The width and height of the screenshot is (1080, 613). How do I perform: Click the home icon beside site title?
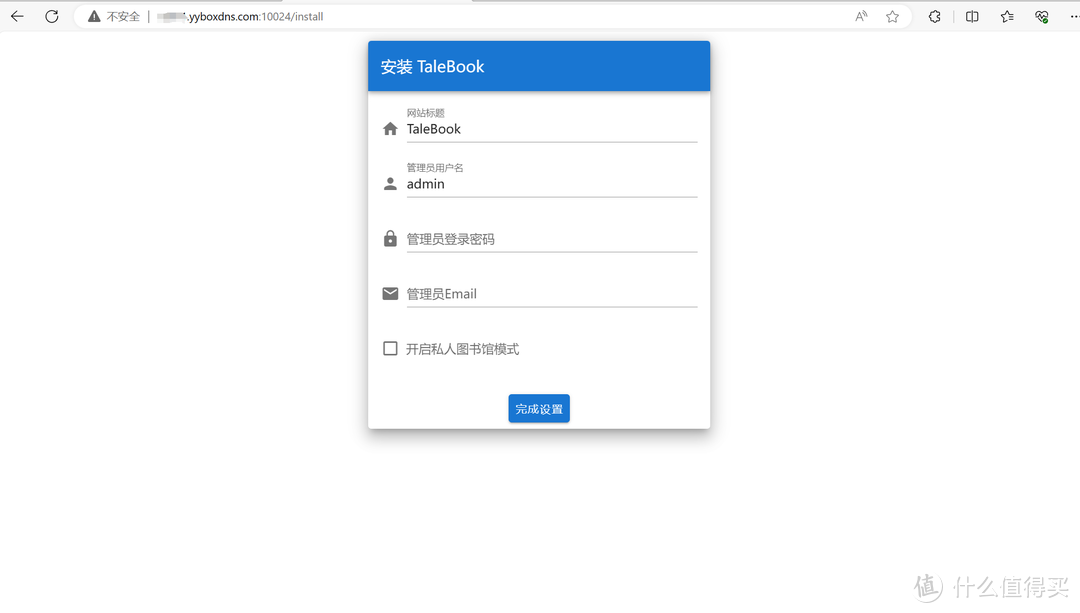point(390,129)
